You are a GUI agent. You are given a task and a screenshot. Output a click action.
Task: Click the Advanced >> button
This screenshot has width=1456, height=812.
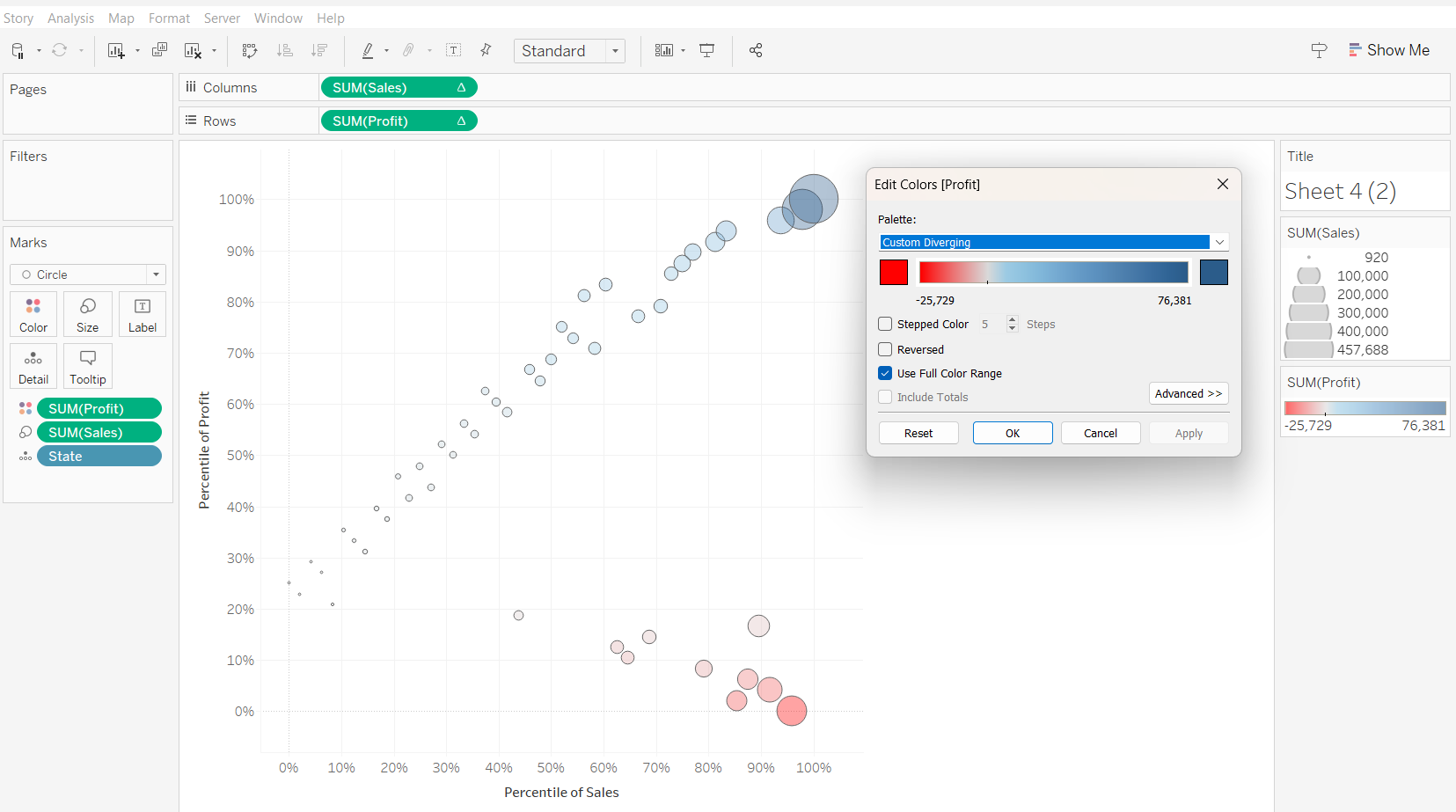click(1188, 393)
